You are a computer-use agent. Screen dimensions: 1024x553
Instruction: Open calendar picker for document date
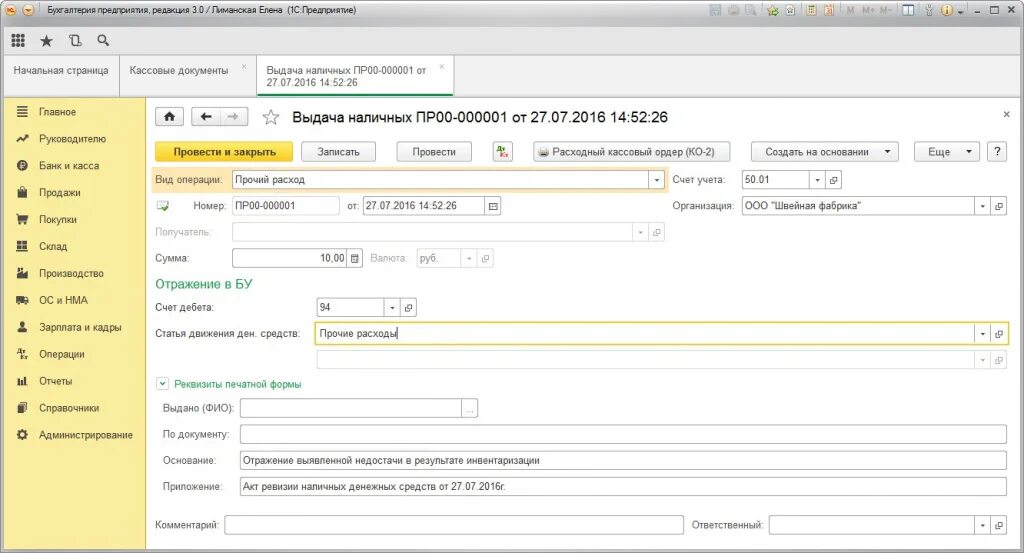pyautogui.click(x=493, y=206)
